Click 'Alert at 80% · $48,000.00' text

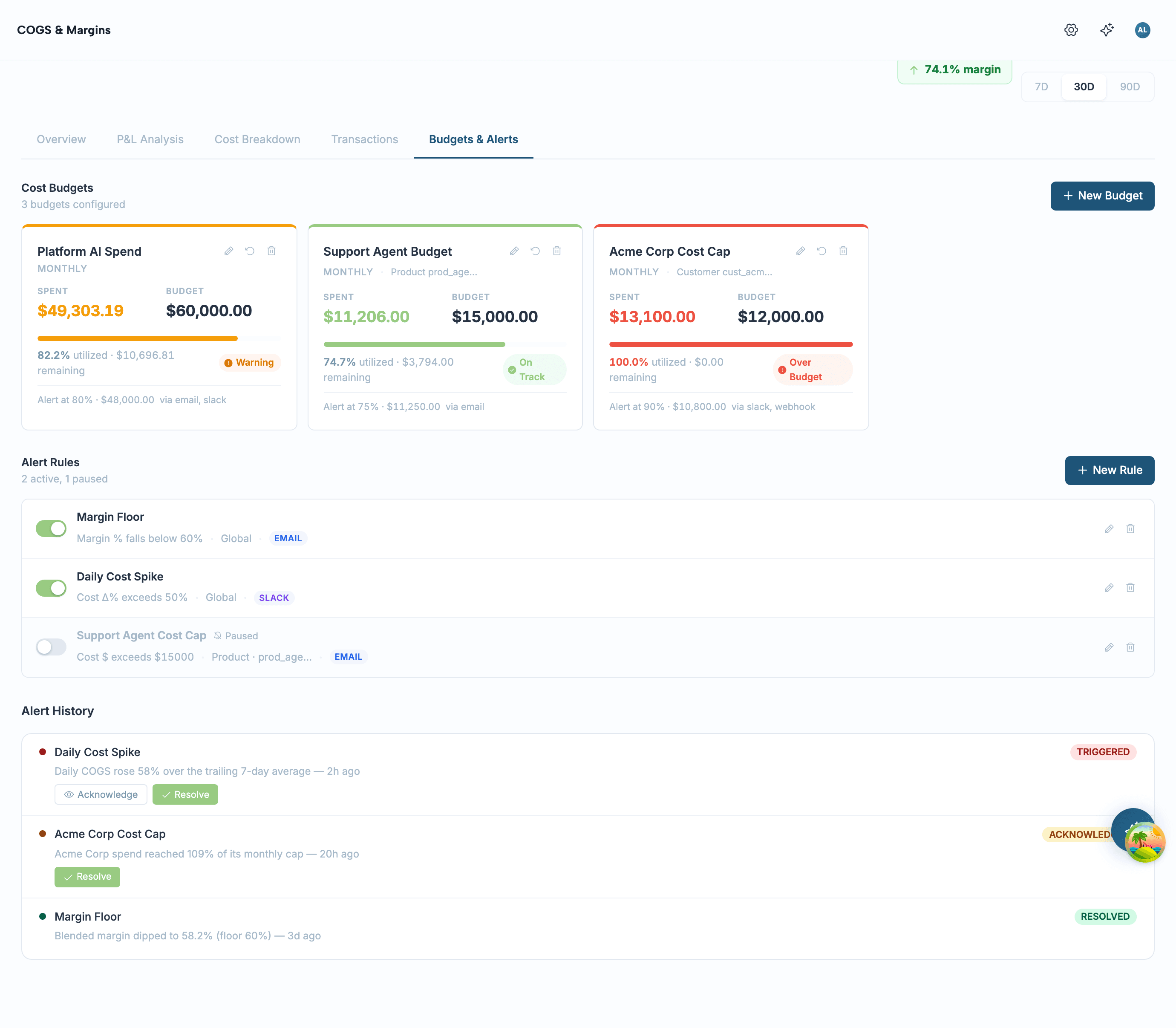[x=96, y=400]
